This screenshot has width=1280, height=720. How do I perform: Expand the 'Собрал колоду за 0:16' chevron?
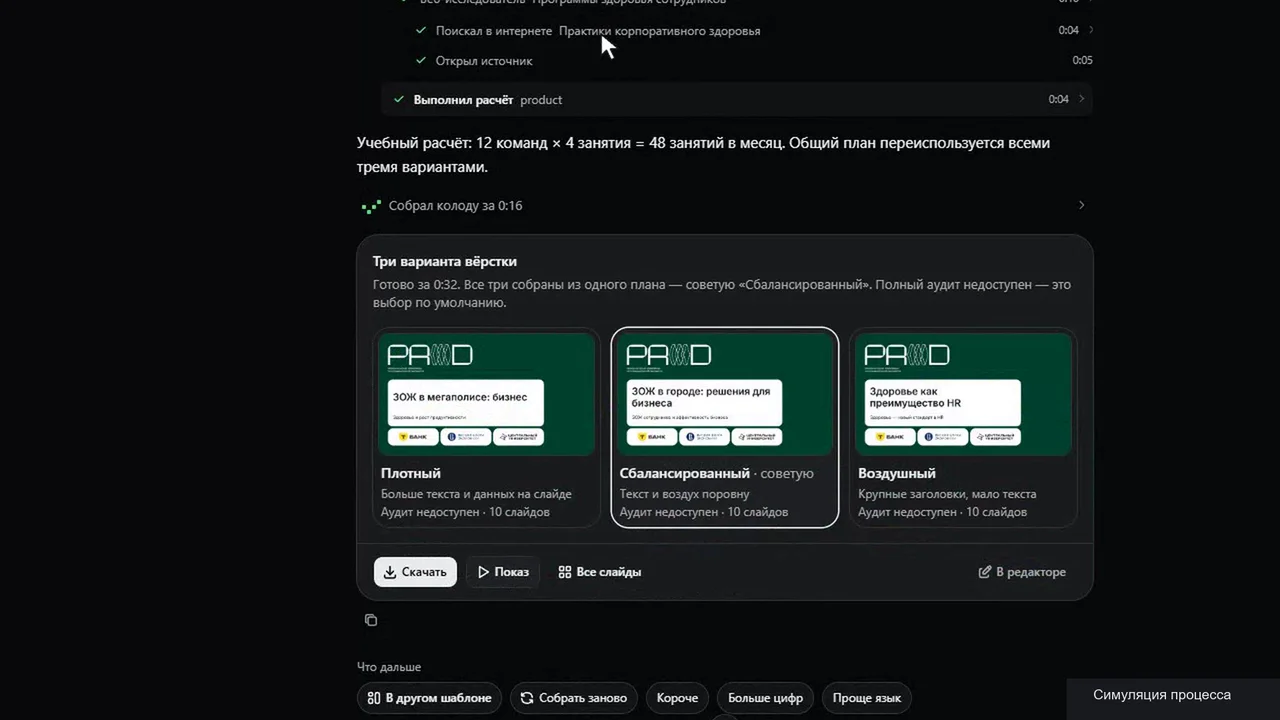point(1081,205)
